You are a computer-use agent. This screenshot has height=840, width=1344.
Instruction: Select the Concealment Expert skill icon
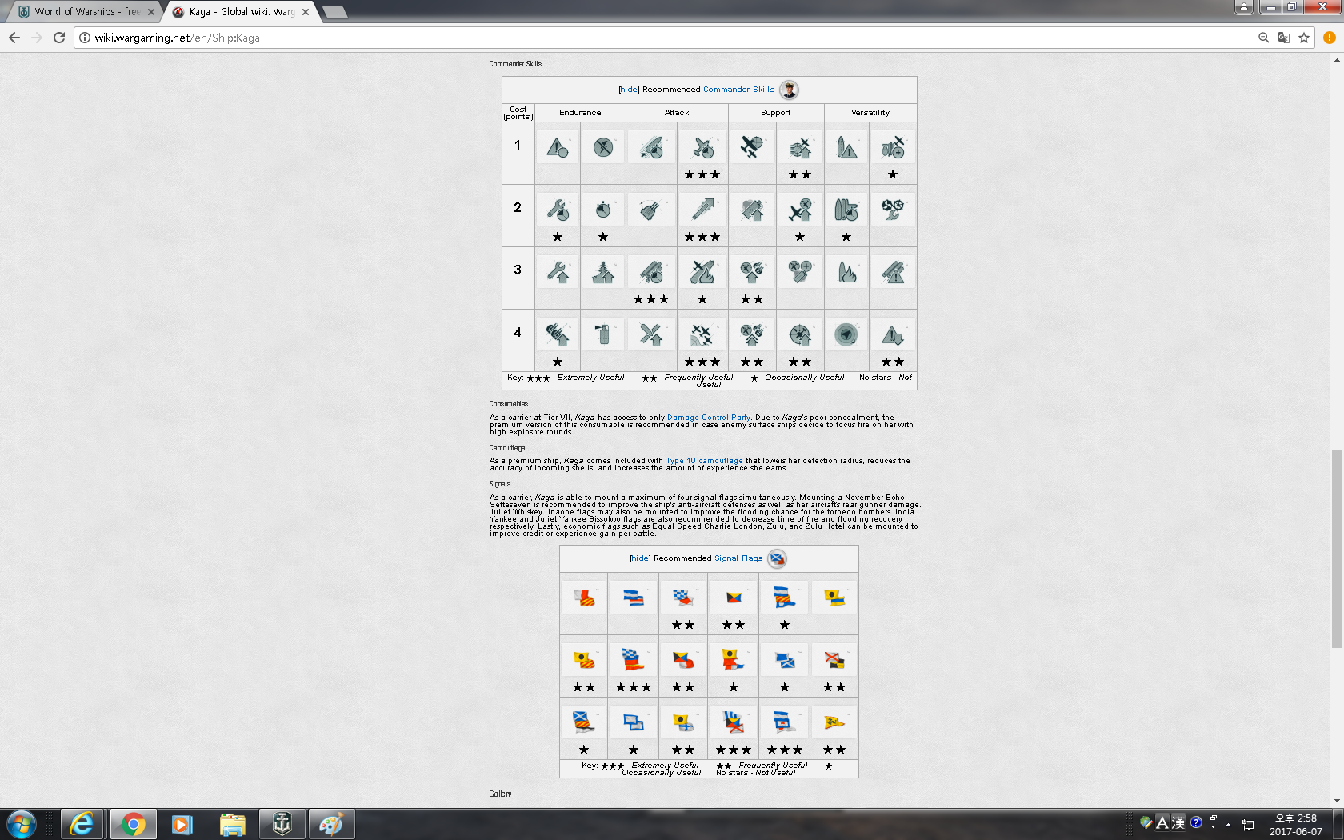click(893, 333)
